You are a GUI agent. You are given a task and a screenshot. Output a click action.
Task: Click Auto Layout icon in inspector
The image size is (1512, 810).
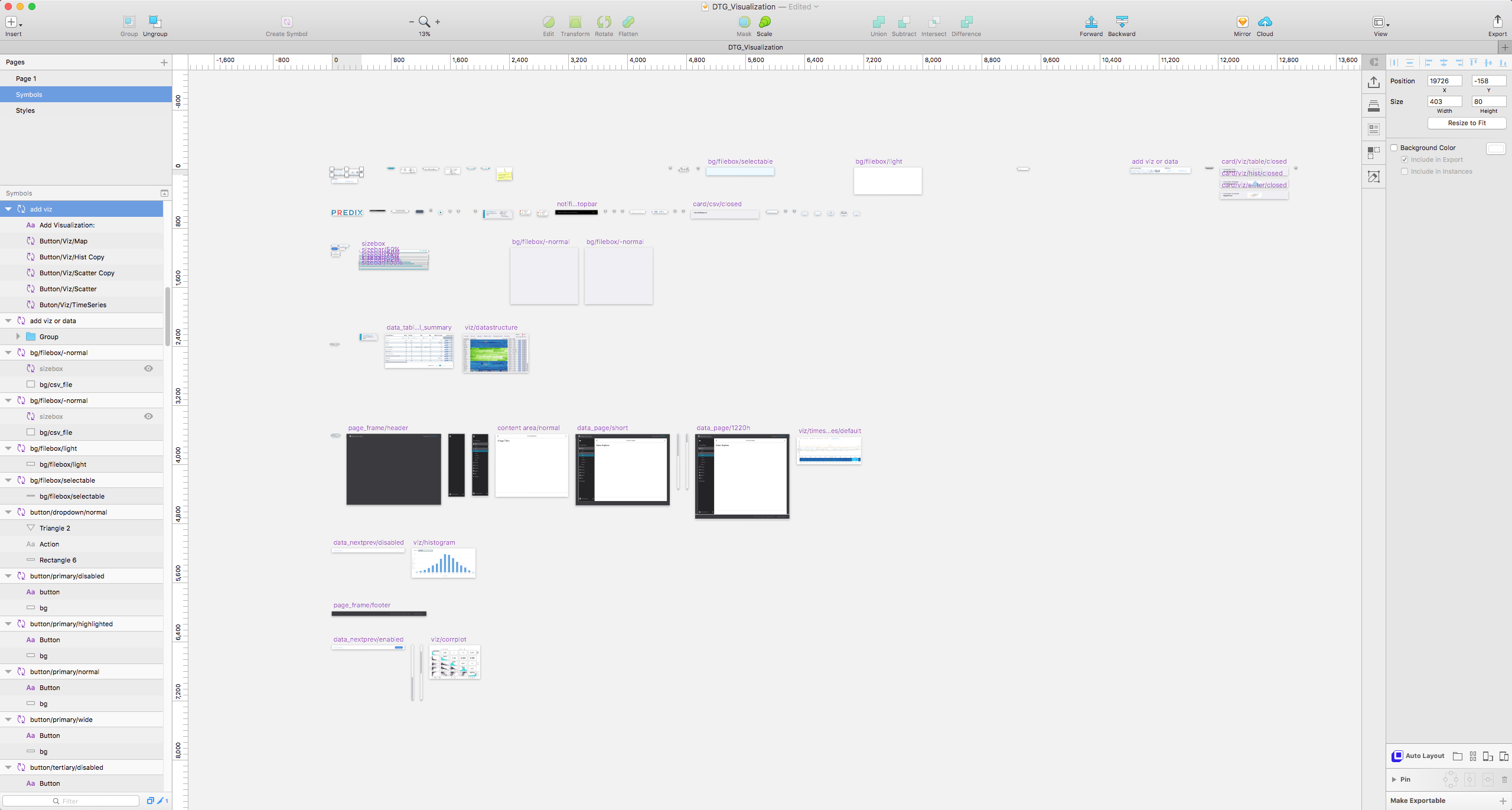pyautogui.click(x=1397, y=756)
